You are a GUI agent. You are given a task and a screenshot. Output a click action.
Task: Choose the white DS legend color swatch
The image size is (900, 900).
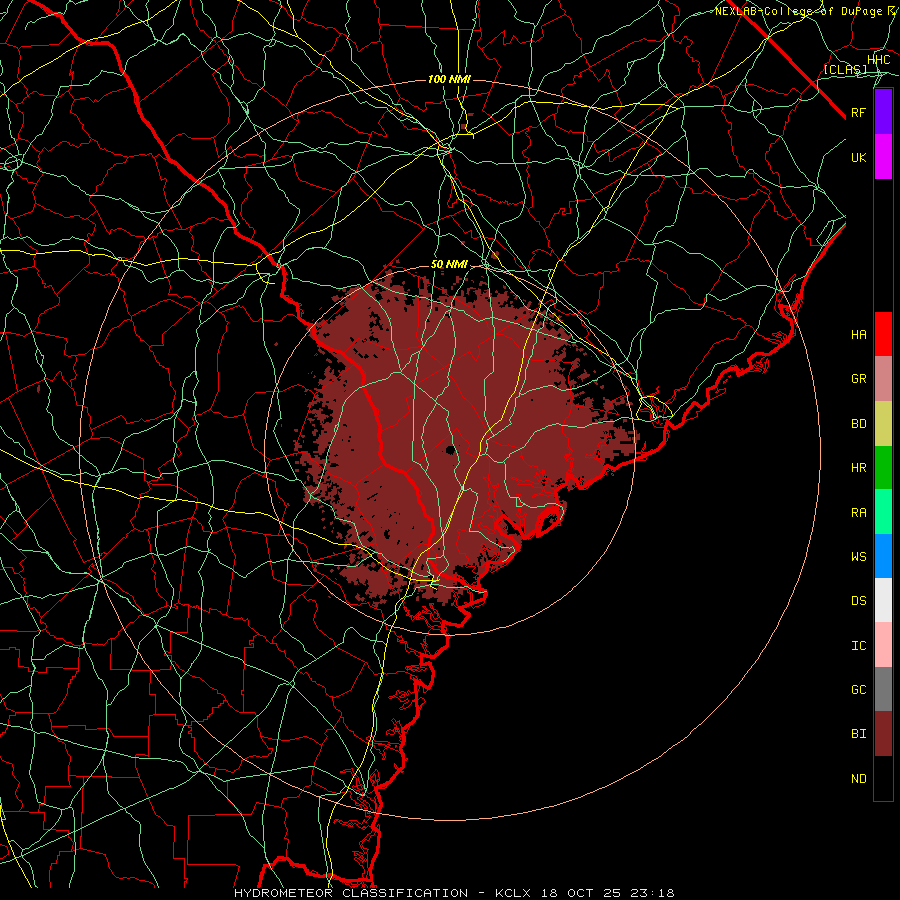tap(883, 600)
